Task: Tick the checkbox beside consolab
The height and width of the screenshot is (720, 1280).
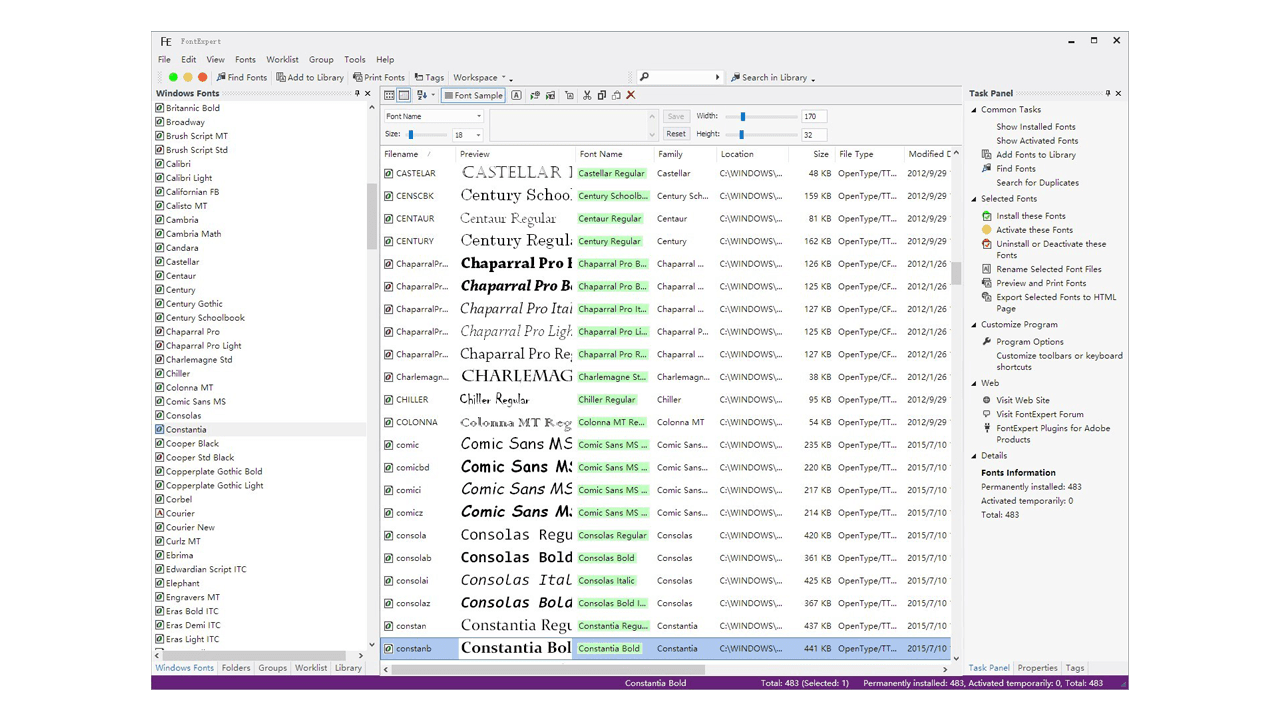Action: 388,557
